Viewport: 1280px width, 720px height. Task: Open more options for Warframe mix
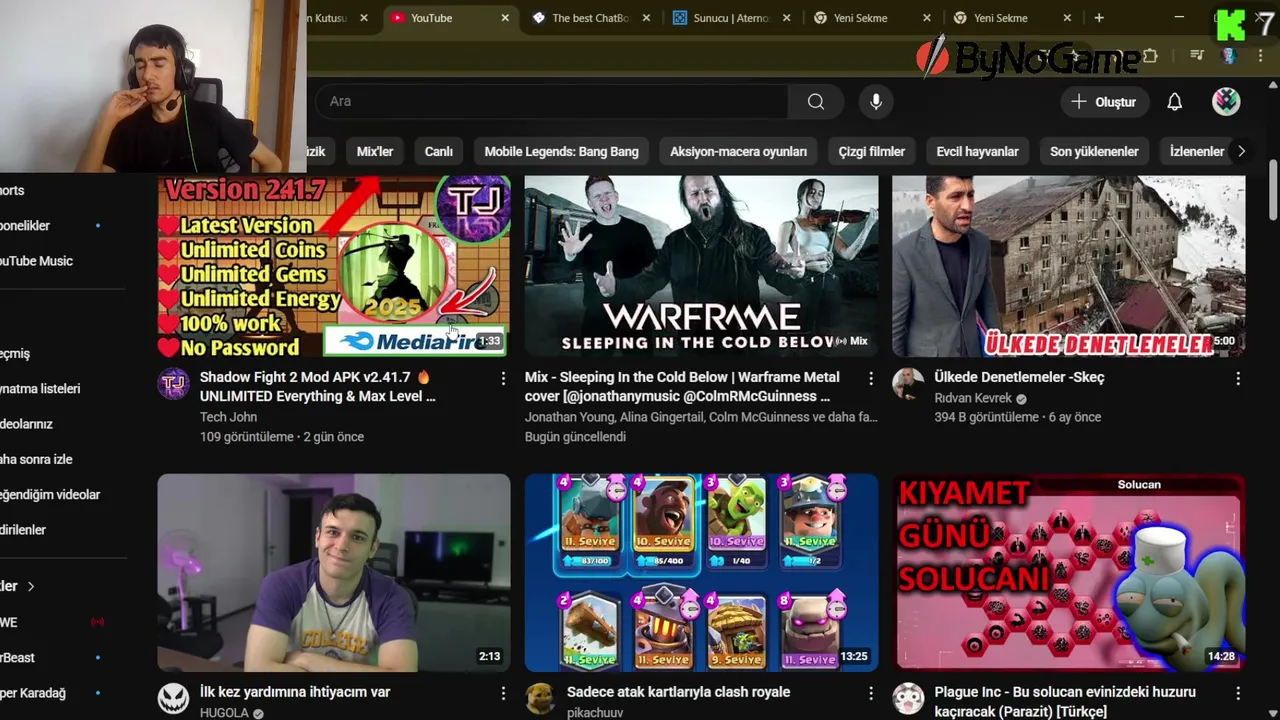pyautogui.click(x=871, y=378)
